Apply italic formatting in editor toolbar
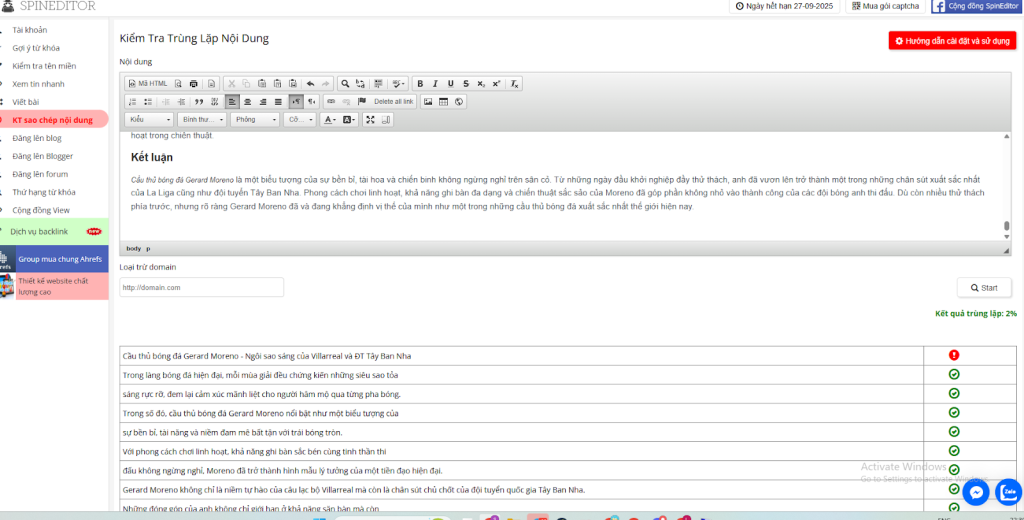 pyautogui.click(x=435, y=84)
